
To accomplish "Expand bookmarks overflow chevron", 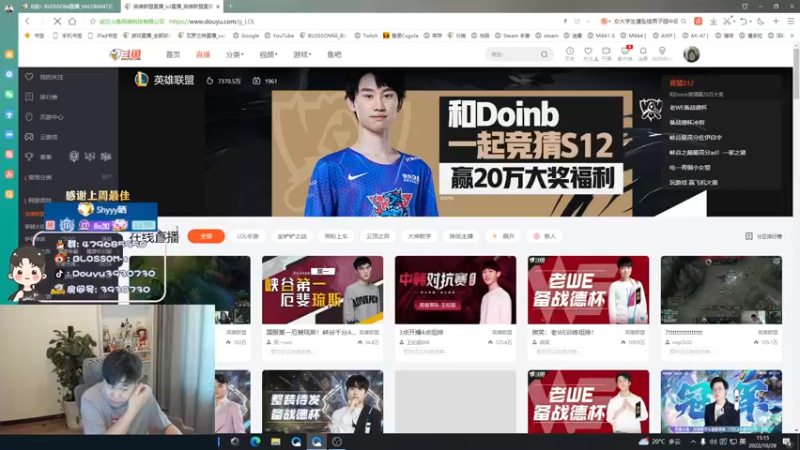I will point(792,36).
